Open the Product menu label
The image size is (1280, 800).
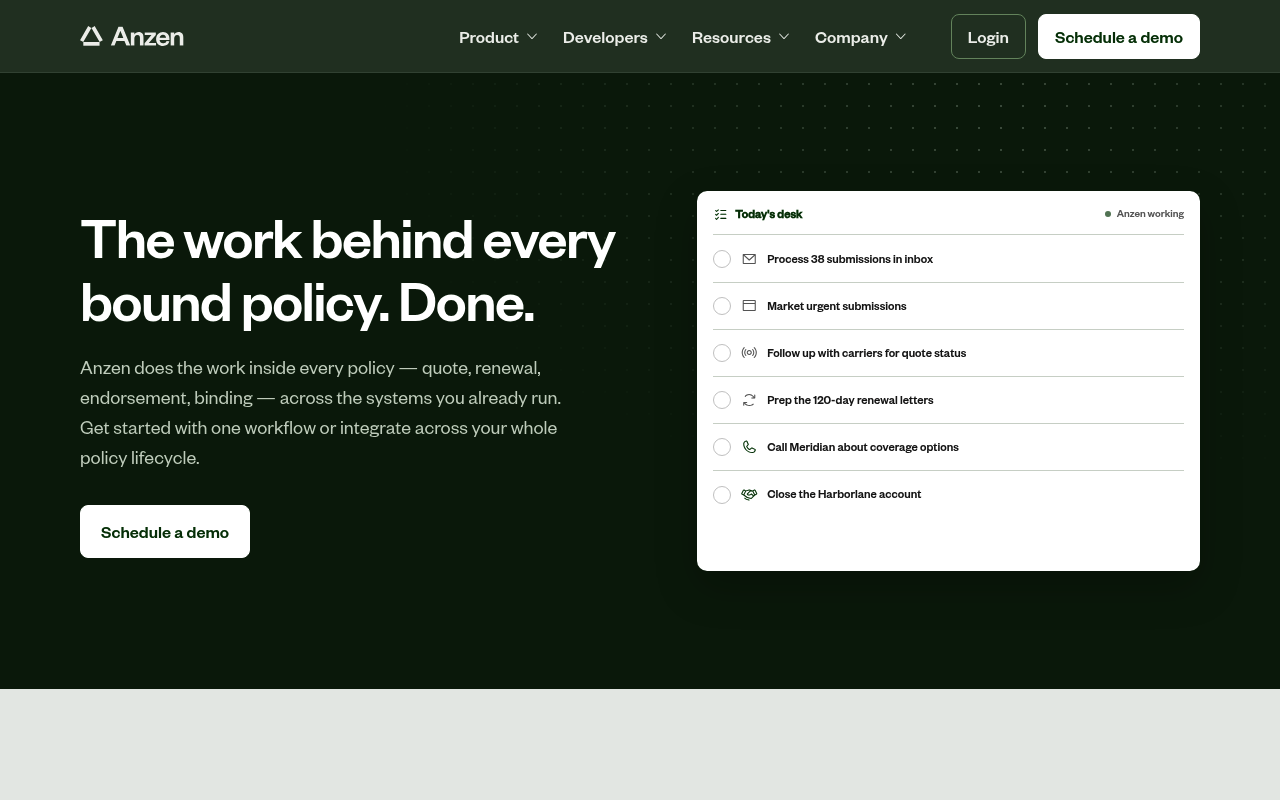point(489,37)
